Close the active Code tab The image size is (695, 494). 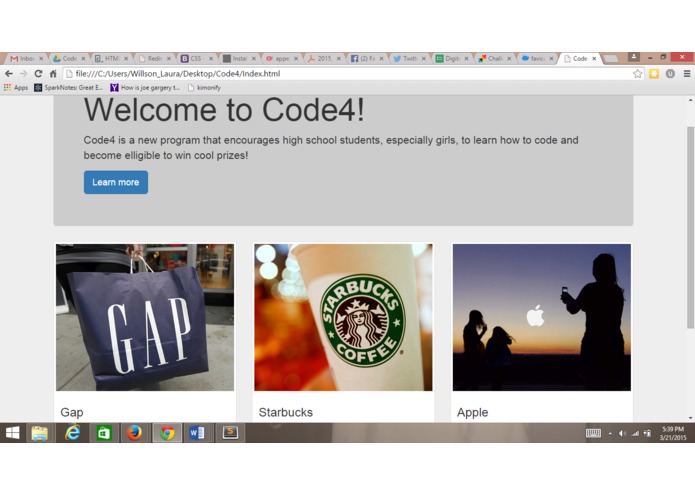tap(594, 58)
